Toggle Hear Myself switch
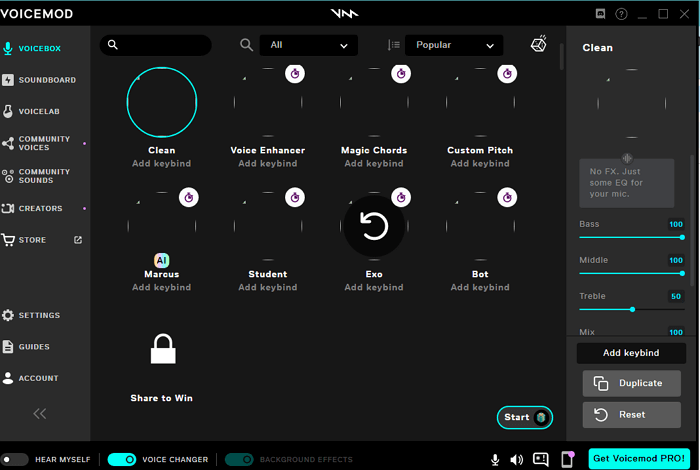 click(15, 459)
